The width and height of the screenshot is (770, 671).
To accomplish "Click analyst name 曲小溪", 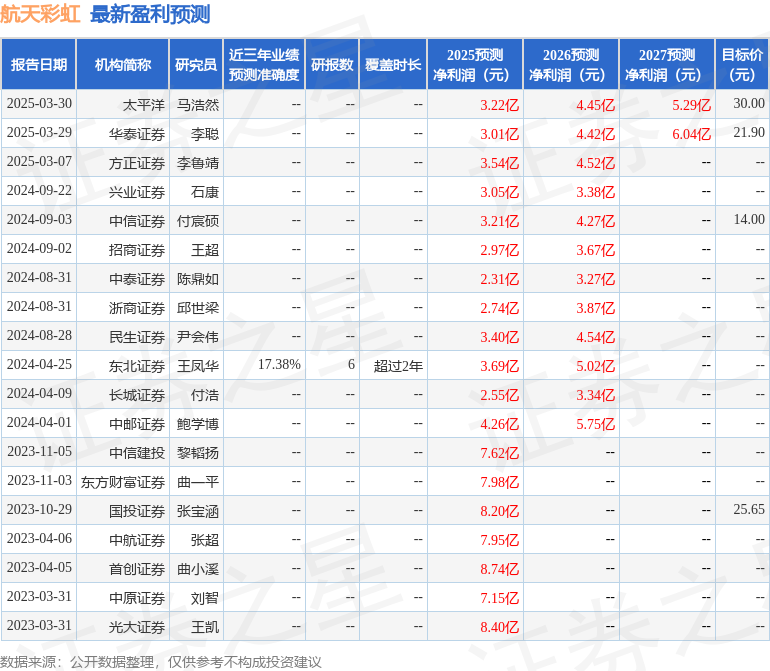I will tap(198, 569).
